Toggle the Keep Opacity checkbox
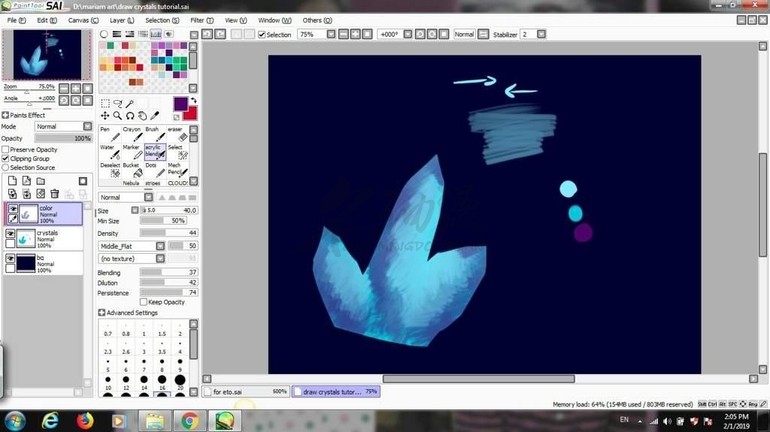Viewport: 770px width, 432px height. point(144,301)
